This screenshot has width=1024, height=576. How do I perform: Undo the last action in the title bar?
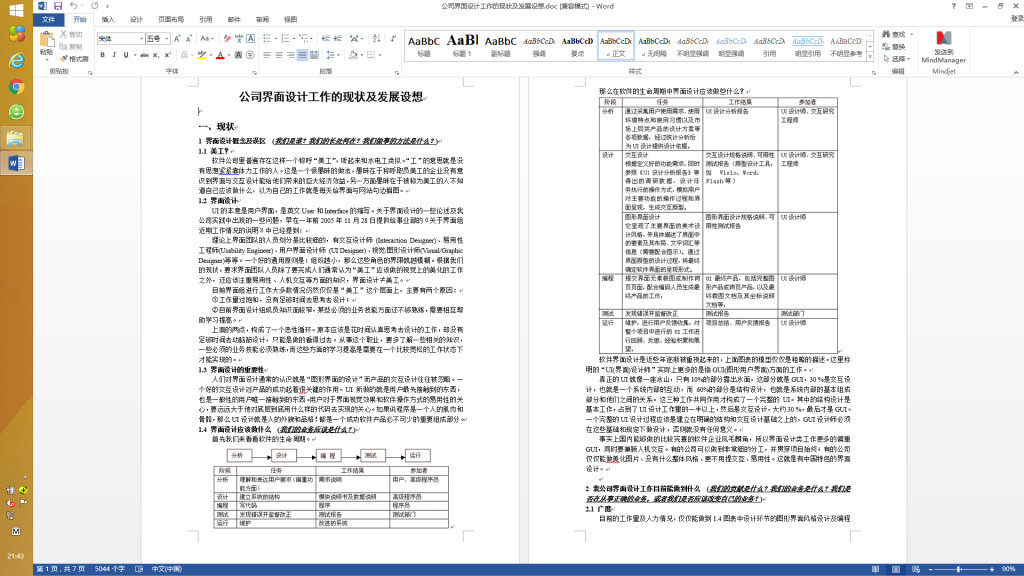pyautogui.click(x=74, y=6)
